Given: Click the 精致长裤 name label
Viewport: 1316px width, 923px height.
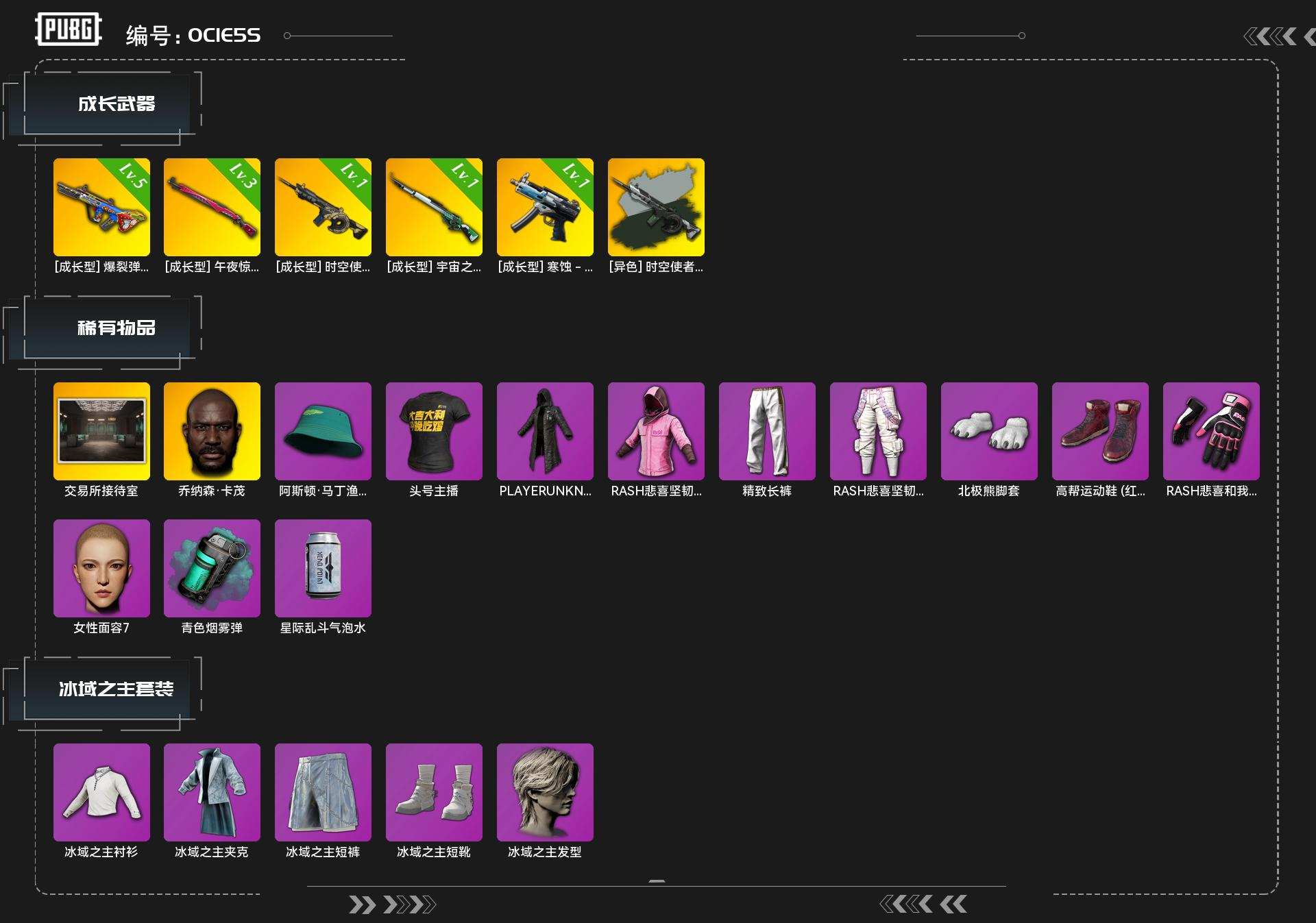Looking at the screenshot, I should (x=767, y=491).
